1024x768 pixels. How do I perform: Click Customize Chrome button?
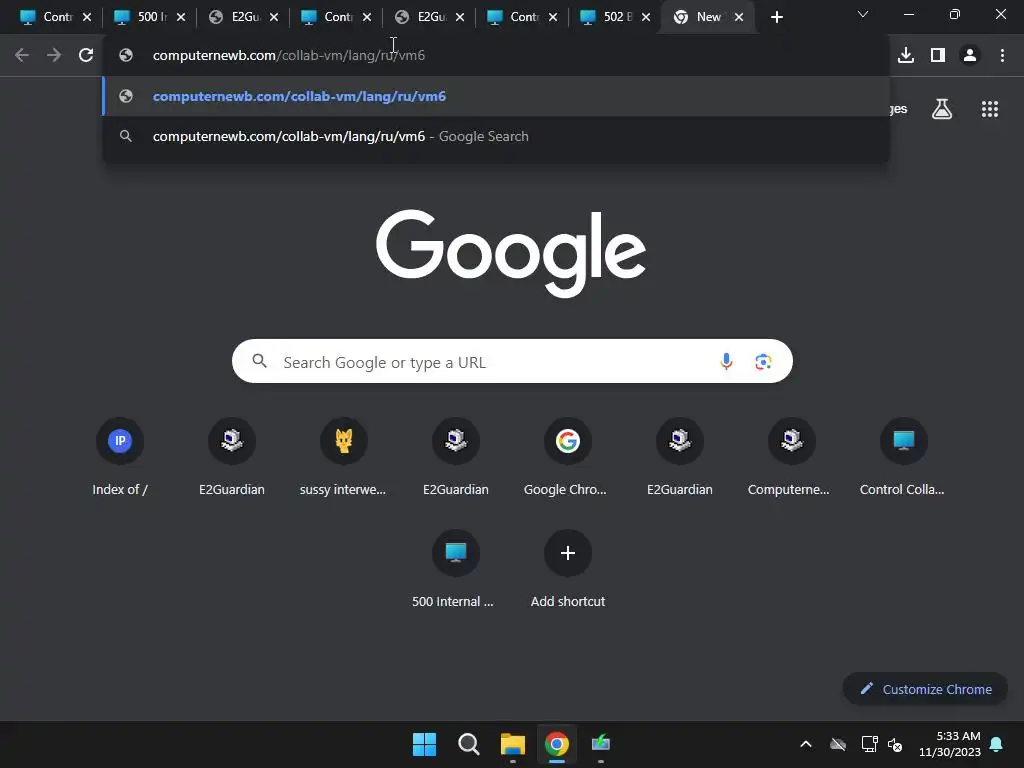[x=925, y=689]
